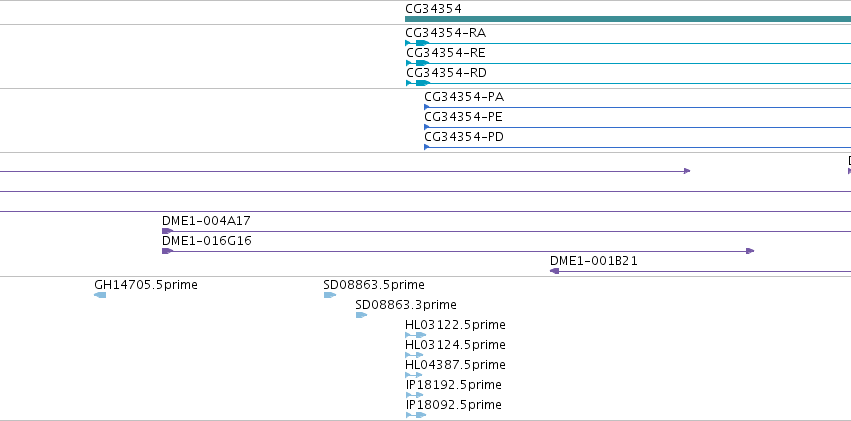Click the unlabeled purple arrowhead at line end
Screen dimensions: 851x421
click(x=687, y=171)
